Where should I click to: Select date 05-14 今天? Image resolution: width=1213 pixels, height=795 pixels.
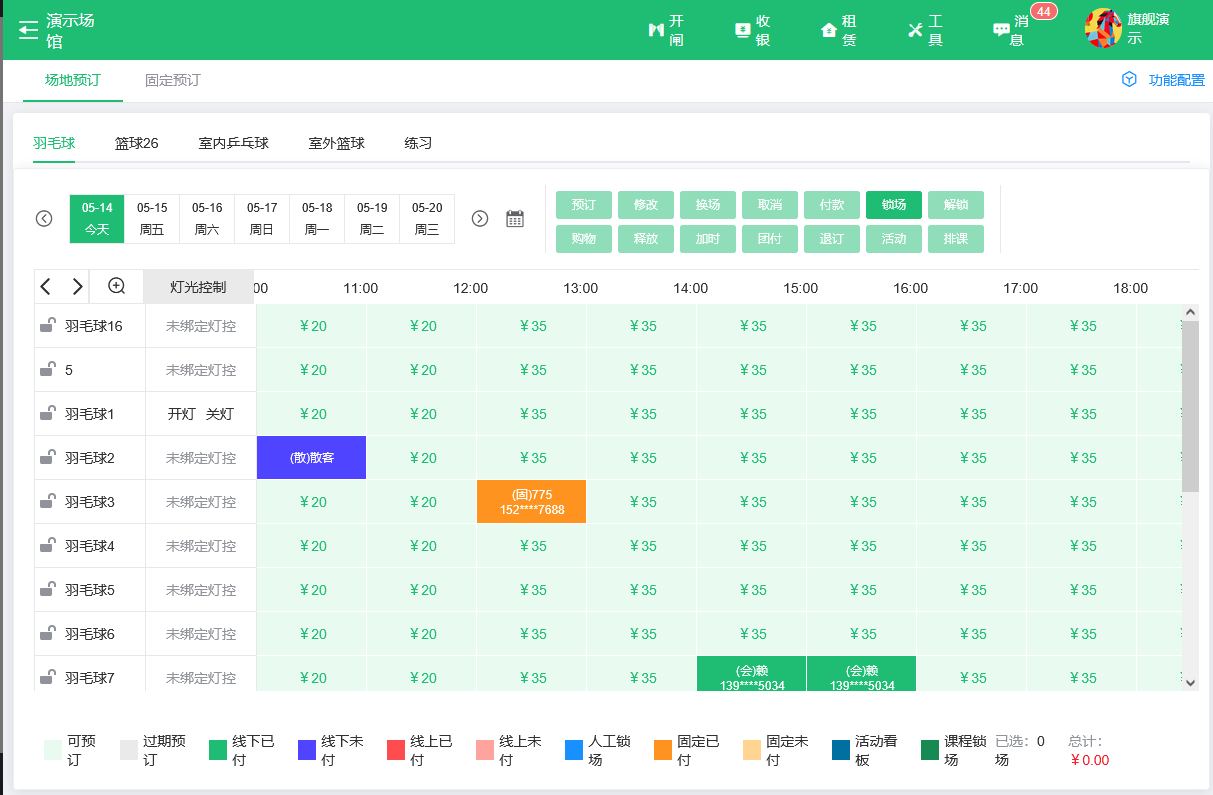(97, 219)
